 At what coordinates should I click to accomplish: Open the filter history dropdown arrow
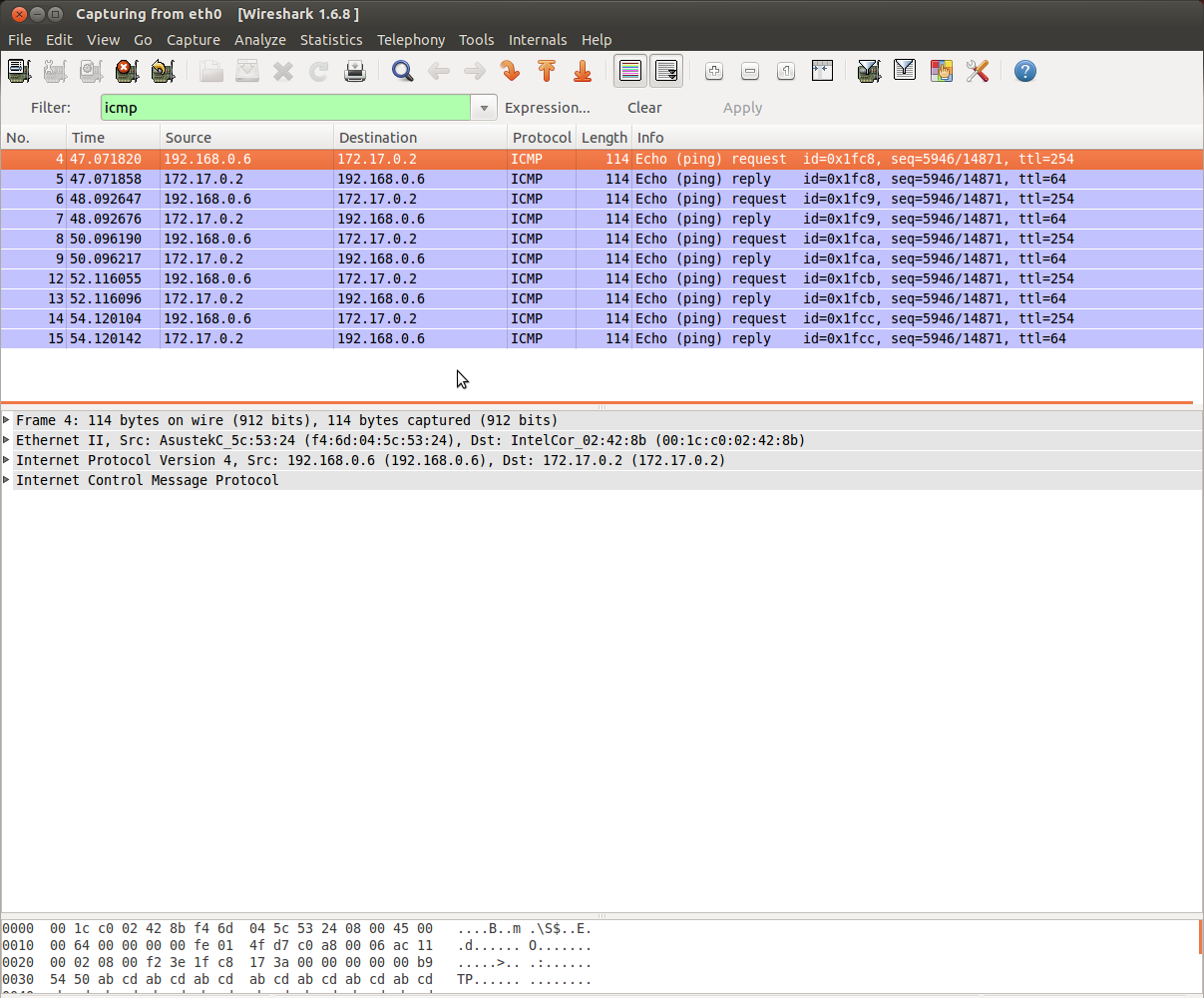pos(484,108)
